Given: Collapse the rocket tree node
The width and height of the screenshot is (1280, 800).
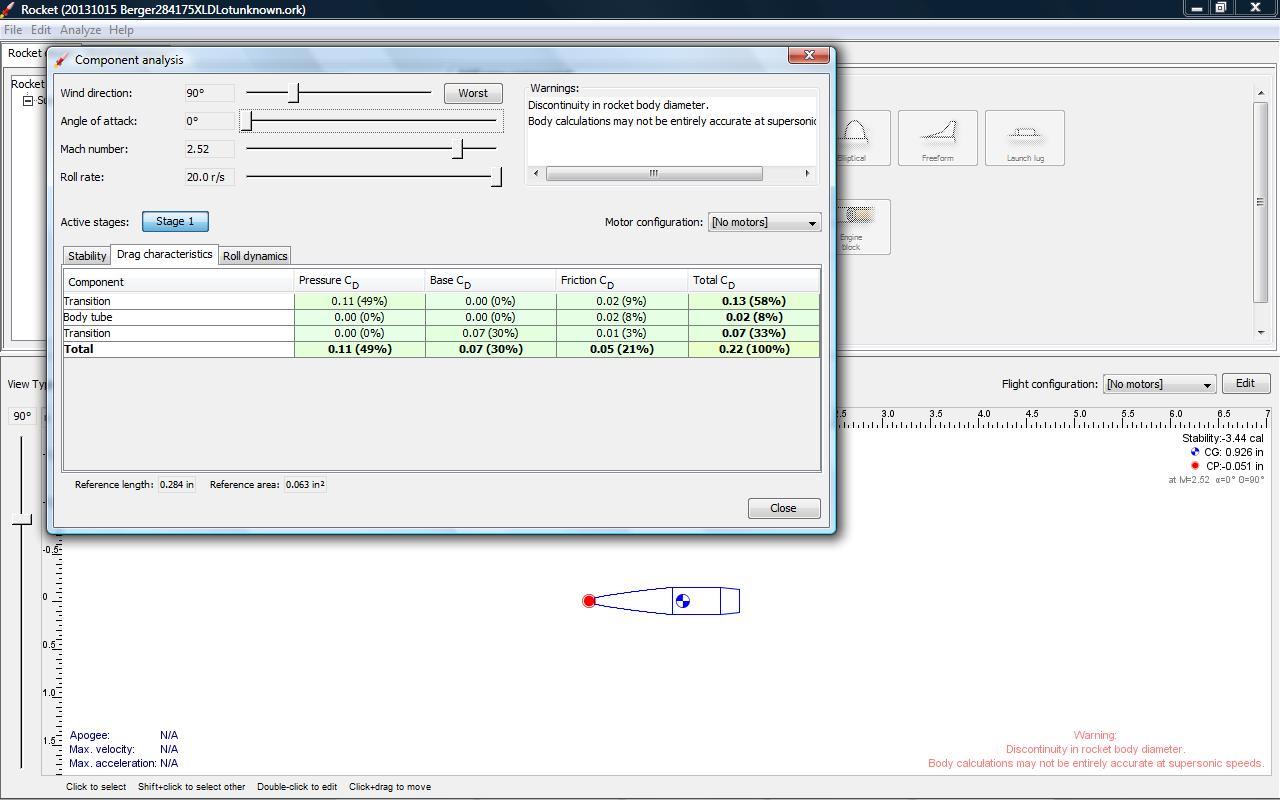Looking at the screenshot, I should pos(28,101).
